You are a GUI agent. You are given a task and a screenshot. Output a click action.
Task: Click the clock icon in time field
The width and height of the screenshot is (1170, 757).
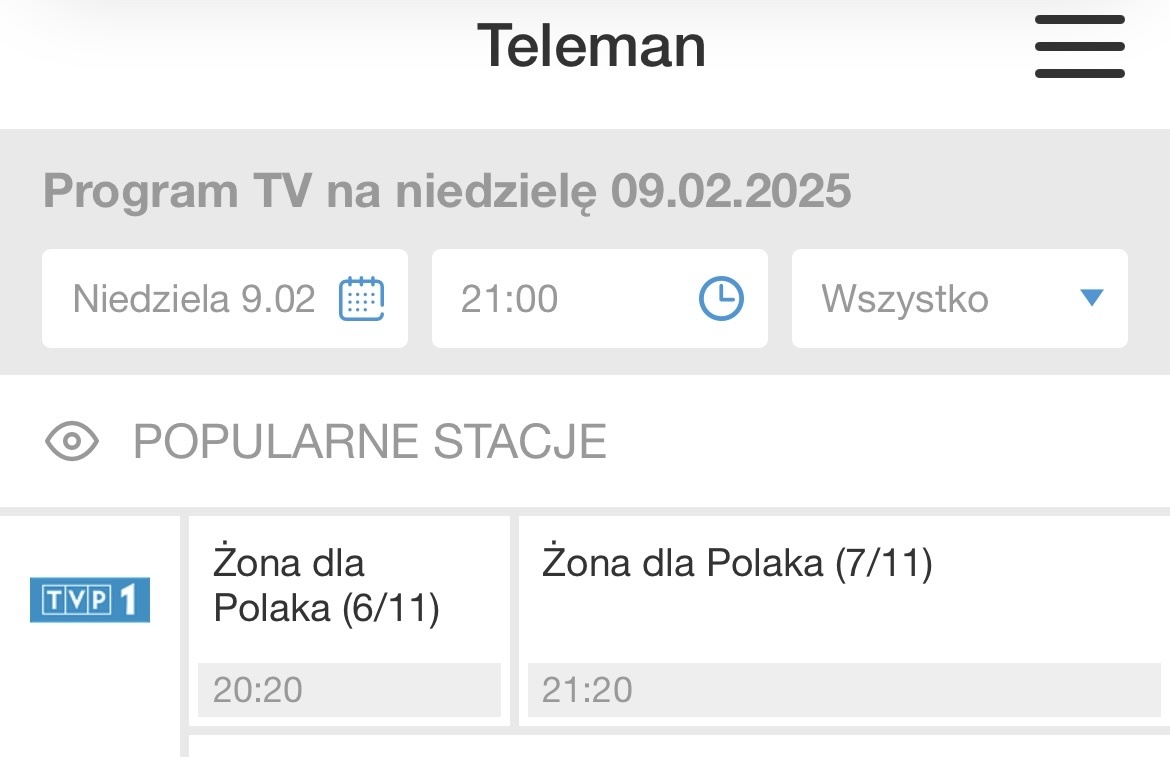point(720,299)
